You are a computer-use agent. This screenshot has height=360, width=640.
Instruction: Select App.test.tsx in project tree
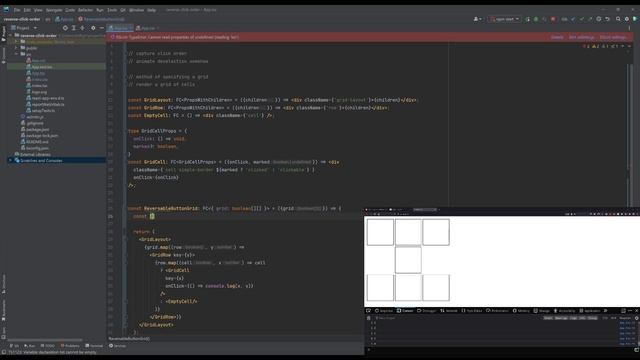coord(42,67)
